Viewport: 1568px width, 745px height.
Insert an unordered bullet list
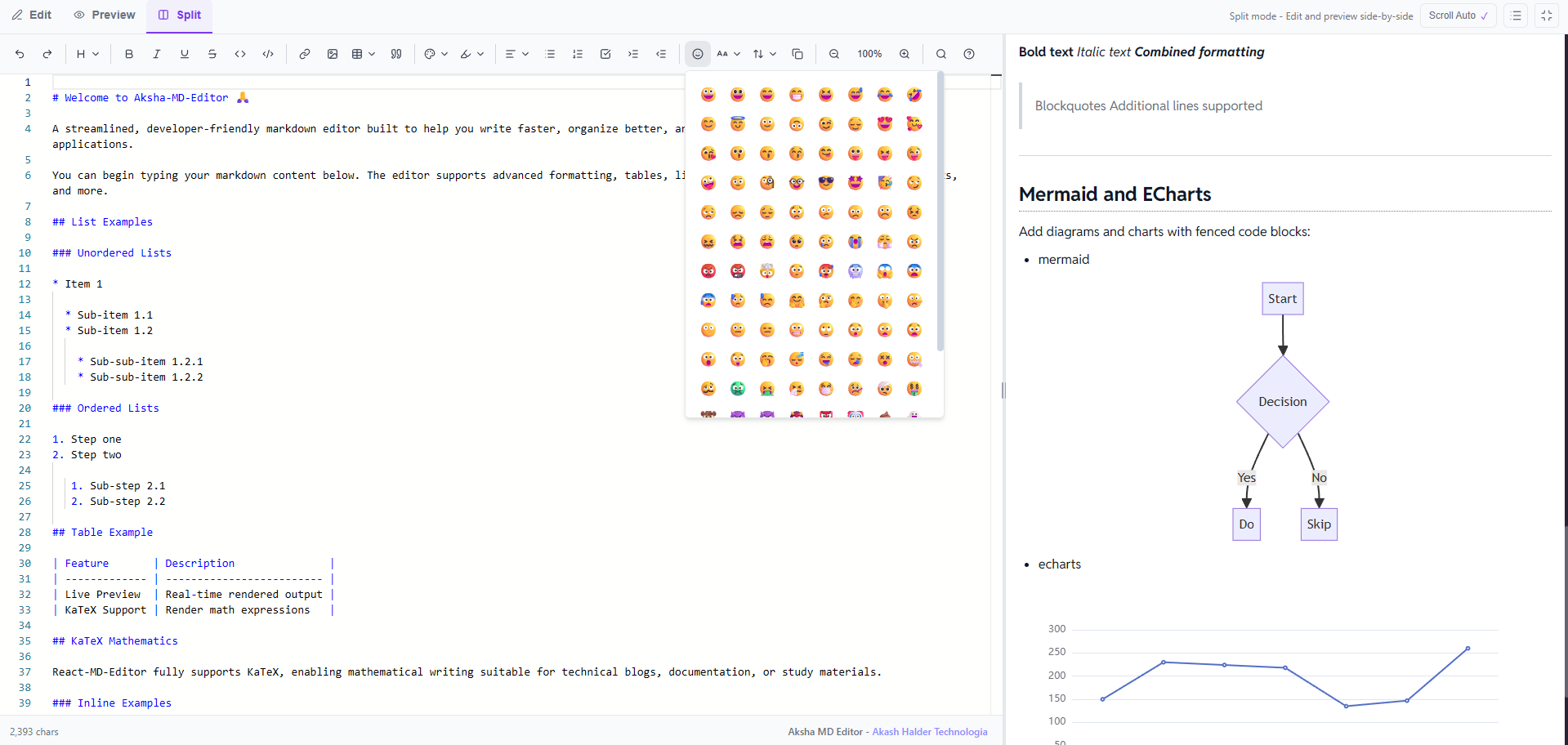tap(550, 54)
